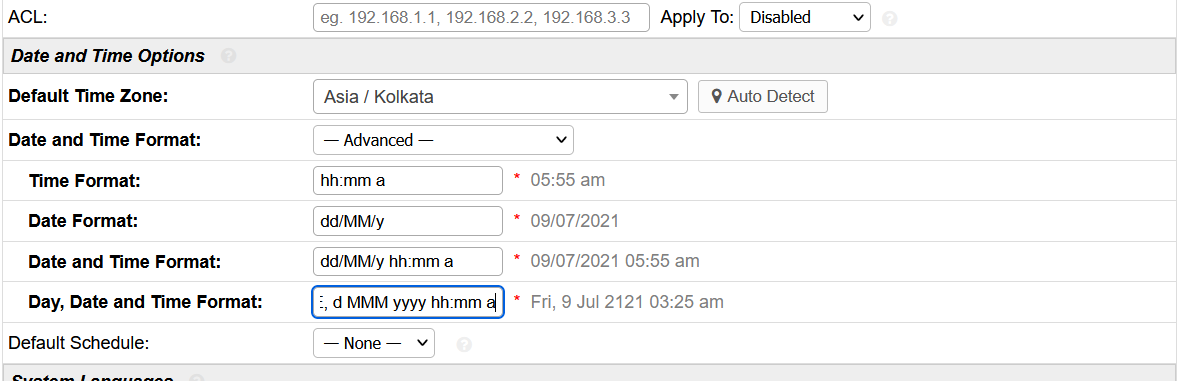Open the Apply To dropdown showing Disabled
The image size is (1181, 381).
(804, 17)
